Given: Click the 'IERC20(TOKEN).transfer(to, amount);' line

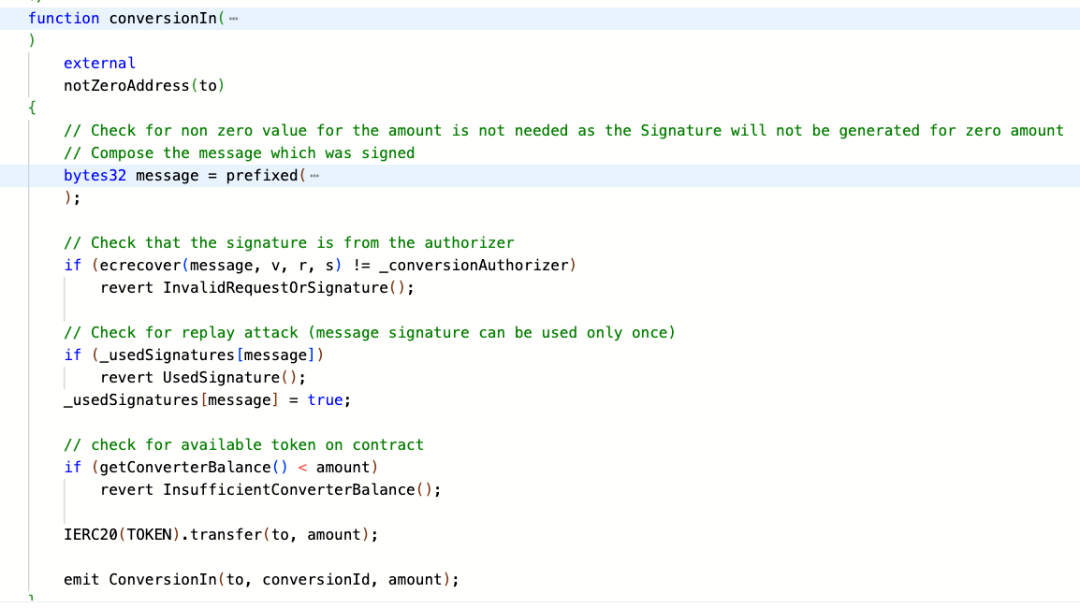Looking at the screenshot, I should [x=220, y=535].
